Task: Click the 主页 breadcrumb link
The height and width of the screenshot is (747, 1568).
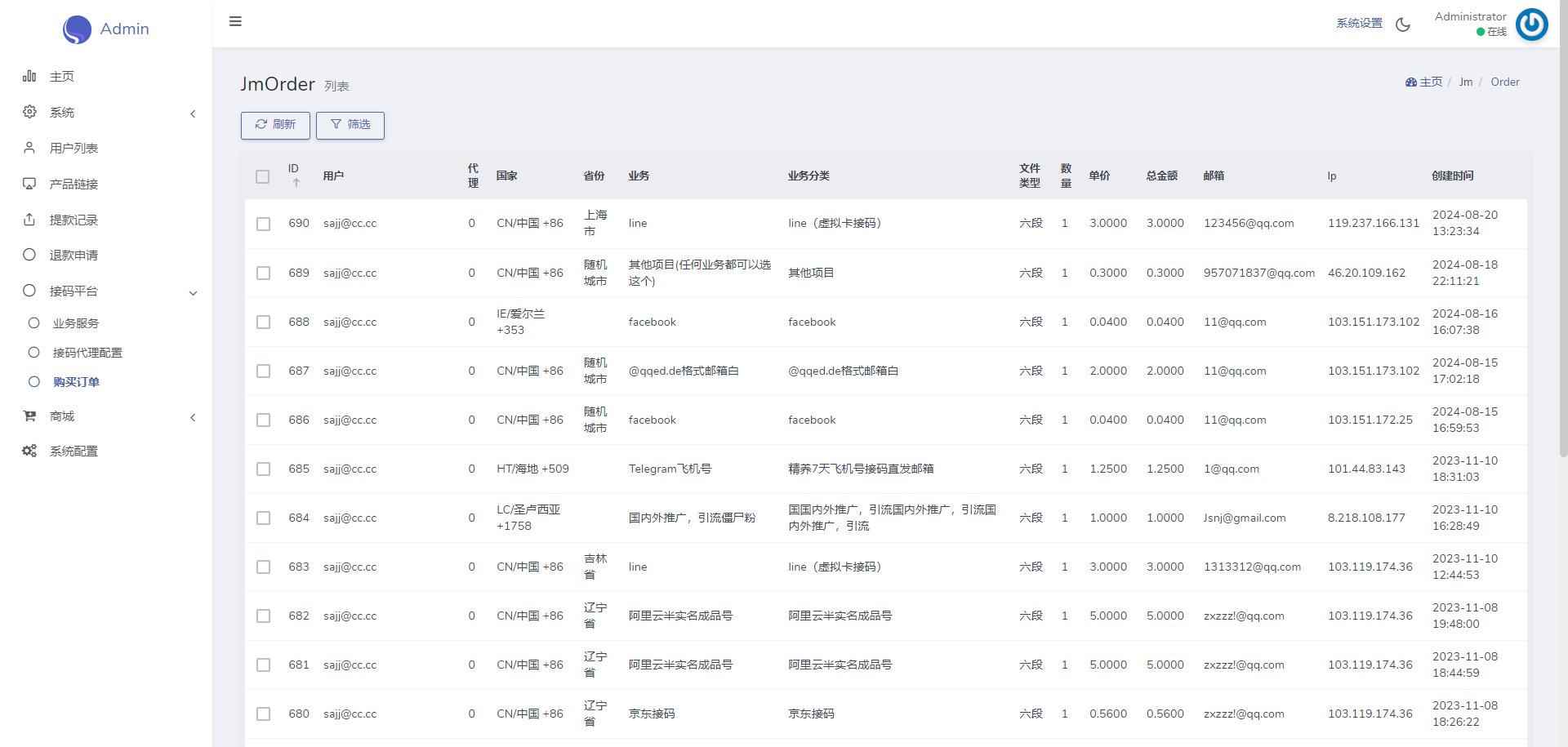Action: pos(1424,82)
